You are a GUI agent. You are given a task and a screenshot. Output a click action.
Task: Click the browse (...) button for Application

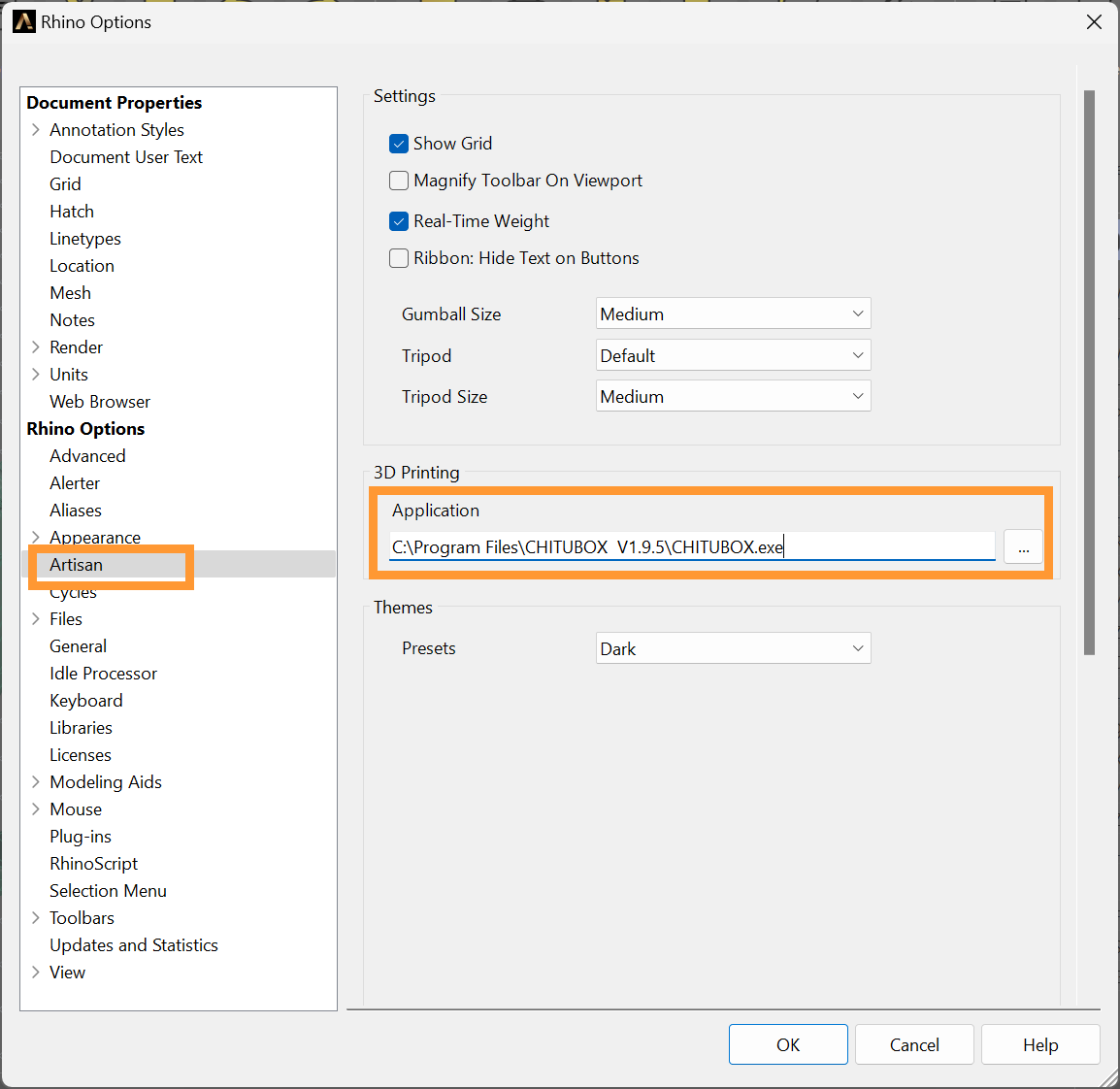pos(1023,547)
